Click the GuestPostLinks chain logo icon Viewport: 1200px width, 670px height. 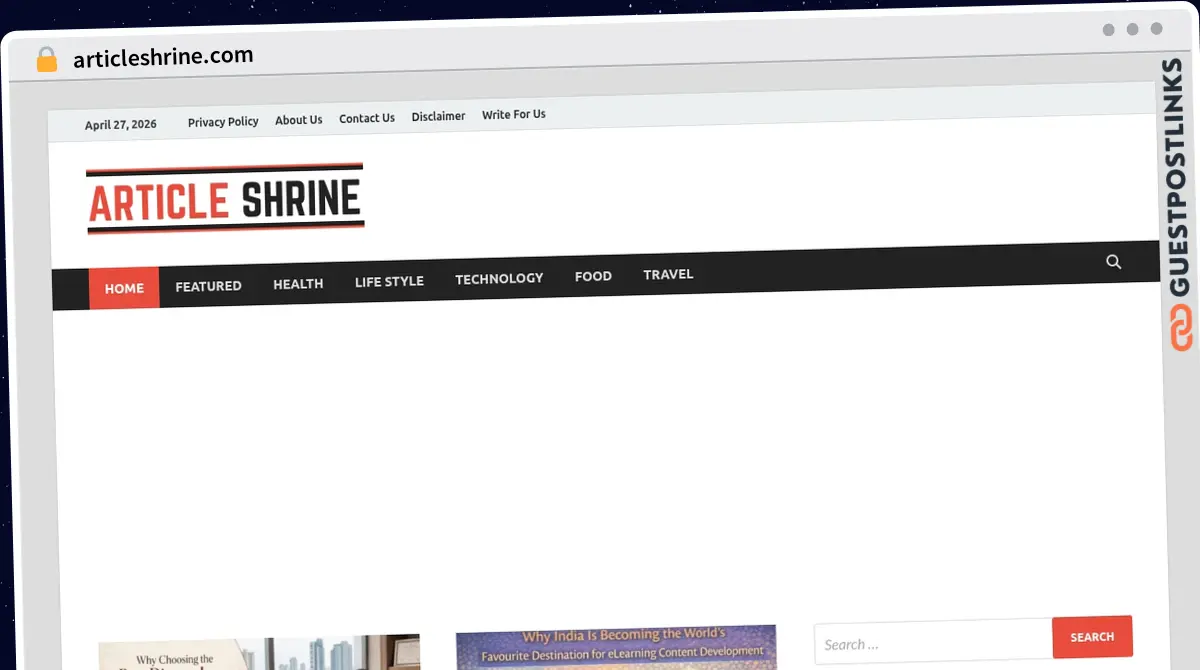(x=1181, y=328)
